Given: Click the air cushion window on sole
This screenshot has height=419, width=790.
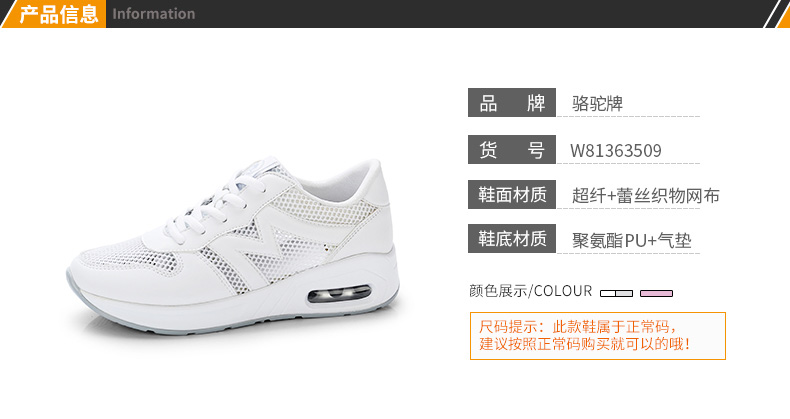Looking at the screenshot, I should point(340,293).
